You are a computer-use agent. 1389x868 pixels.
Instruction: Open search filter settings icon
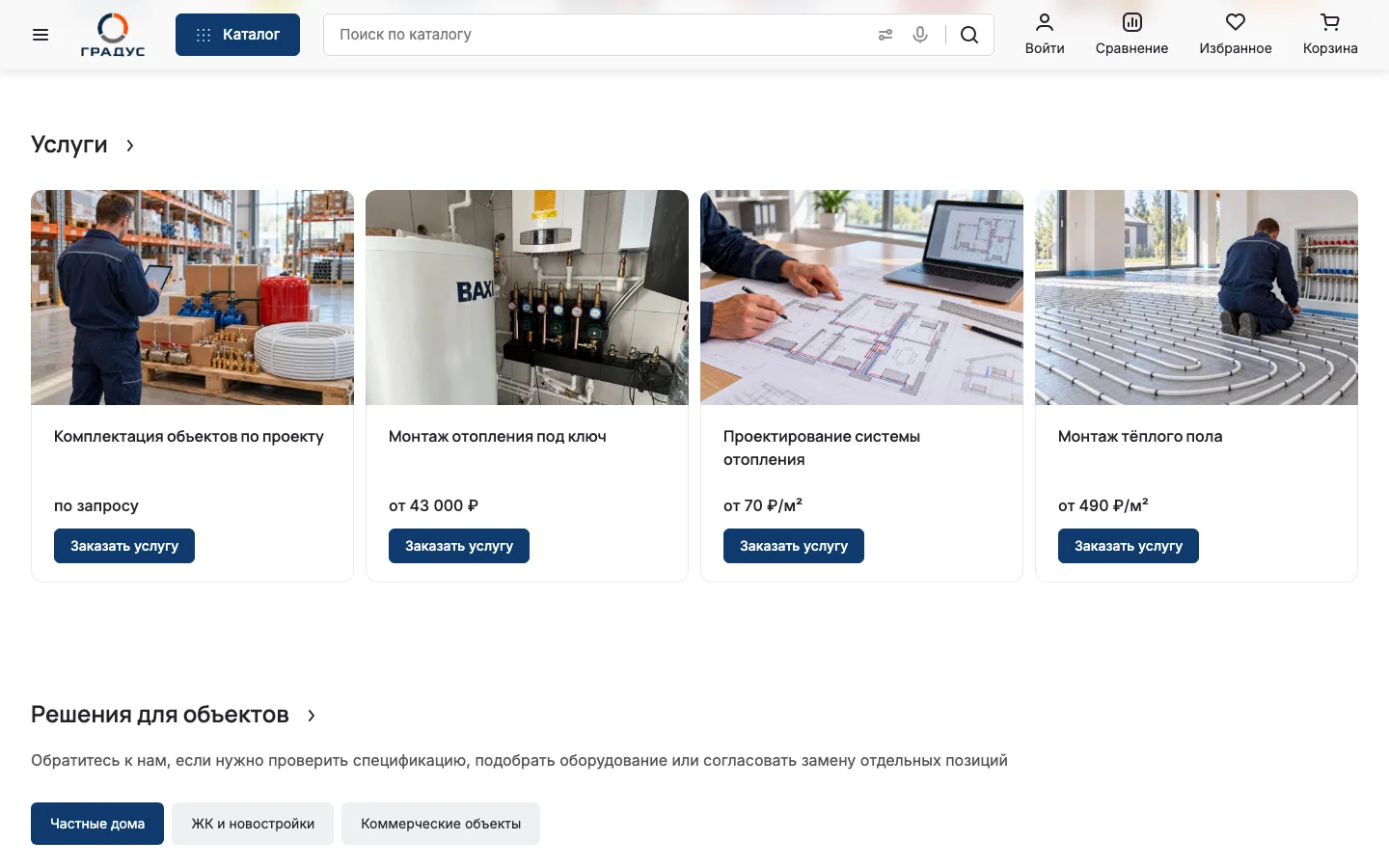coord(885,35)
